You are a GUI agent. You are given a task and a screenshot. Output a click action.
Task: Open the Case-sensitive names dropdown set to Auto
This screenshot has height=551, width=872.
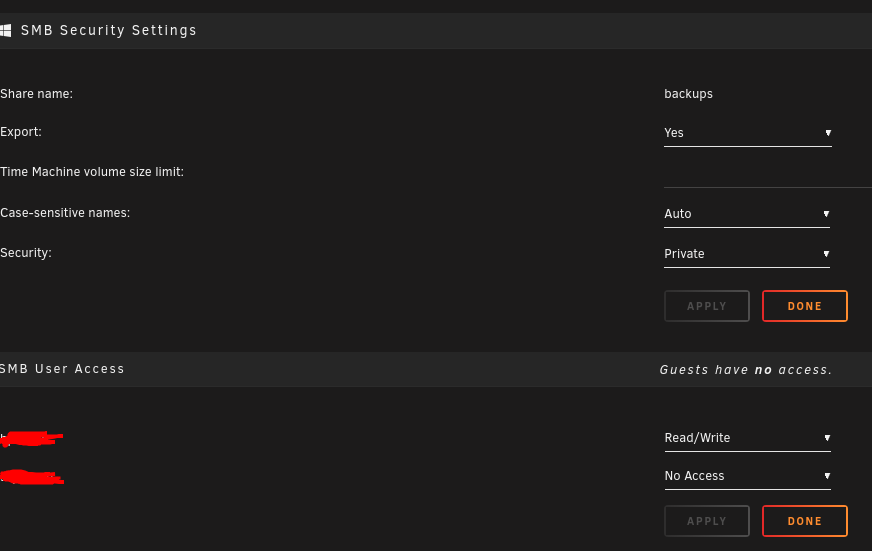pos(746,214)
